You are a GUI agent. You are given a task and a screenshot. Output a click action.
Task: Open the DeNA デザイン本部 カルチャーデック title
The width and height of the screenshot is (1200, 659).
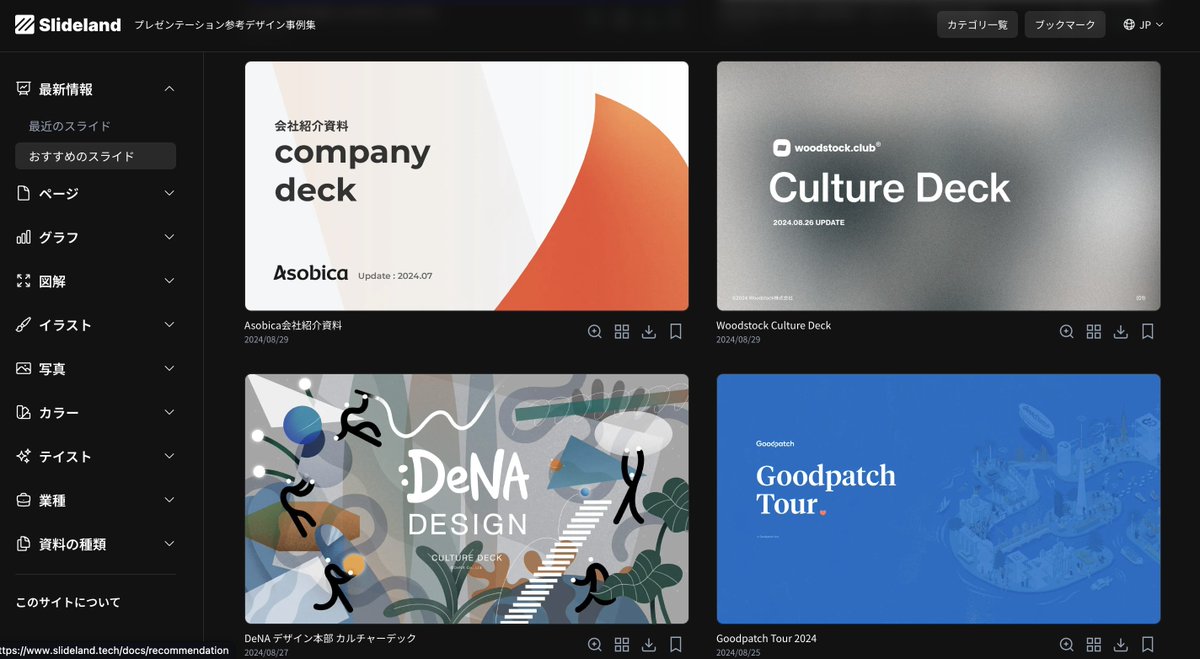(330, 638)
